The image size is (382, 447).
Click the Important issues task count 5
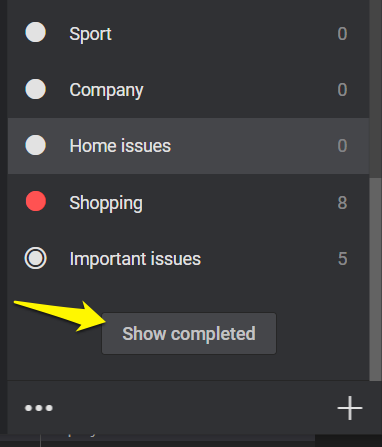342,258
